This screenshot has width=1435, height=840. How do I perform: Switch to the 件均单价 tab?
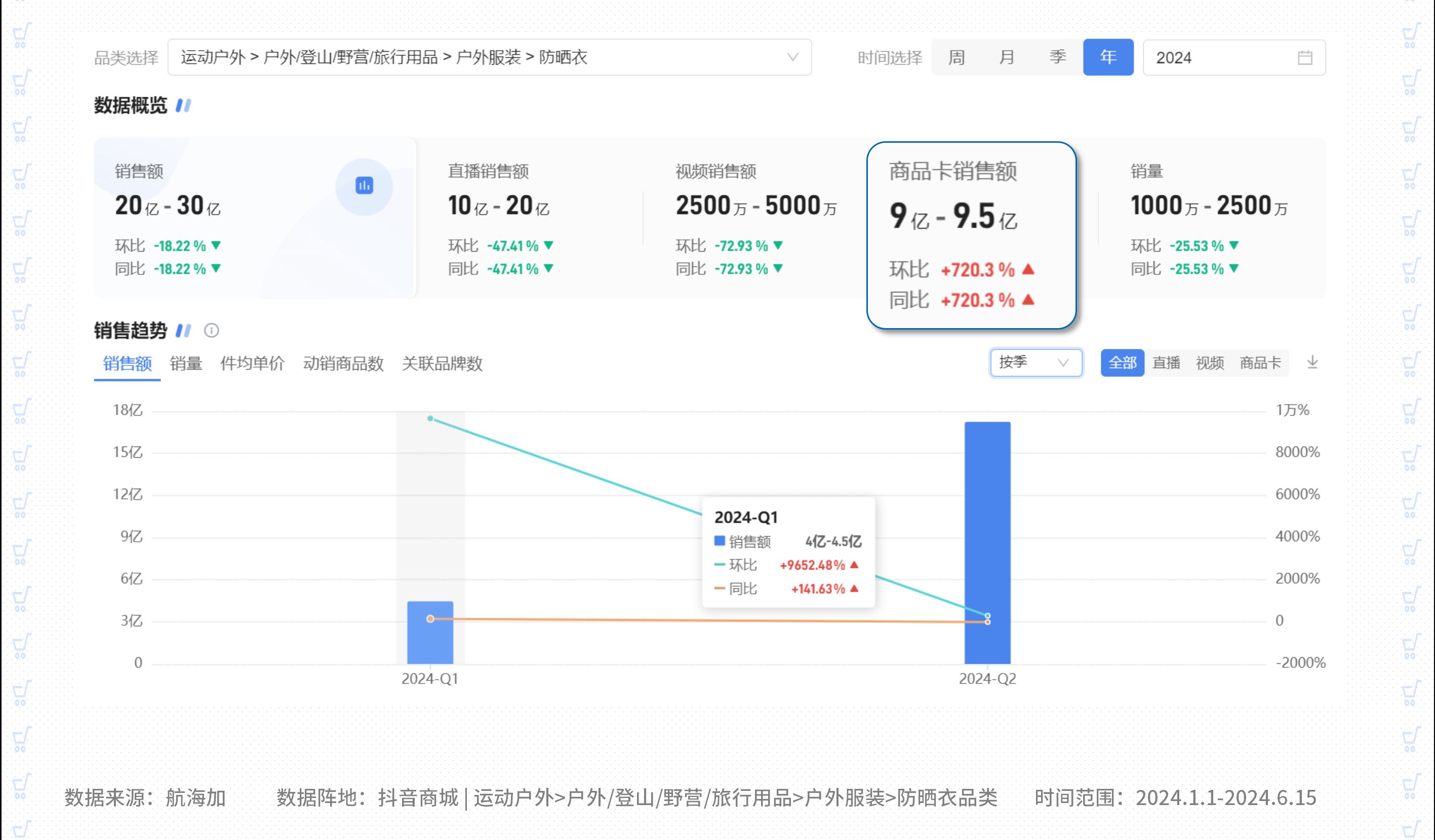pos(252,364)
